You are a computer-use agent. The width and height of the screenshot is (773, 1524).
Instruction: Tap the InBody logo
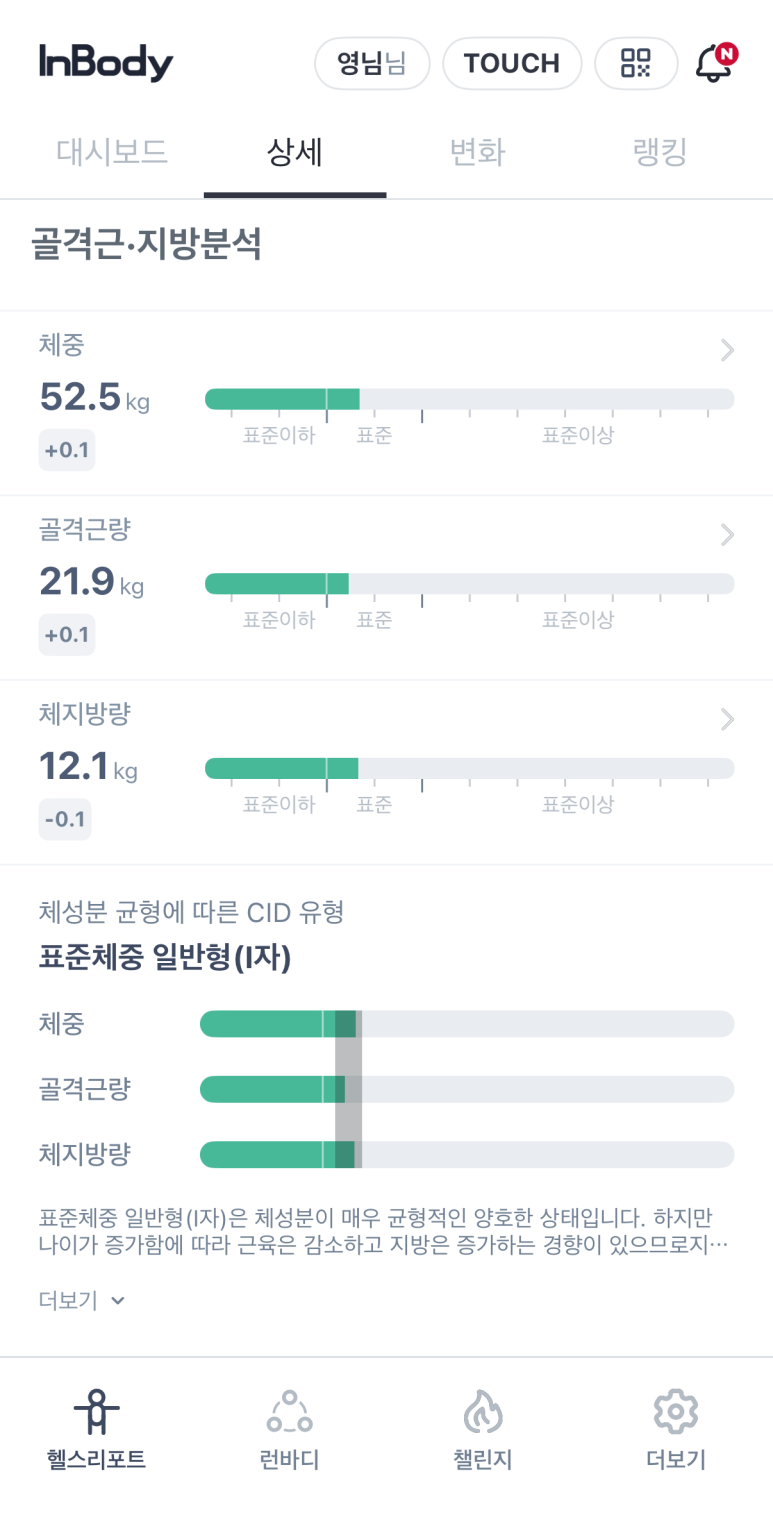(107, 63)
